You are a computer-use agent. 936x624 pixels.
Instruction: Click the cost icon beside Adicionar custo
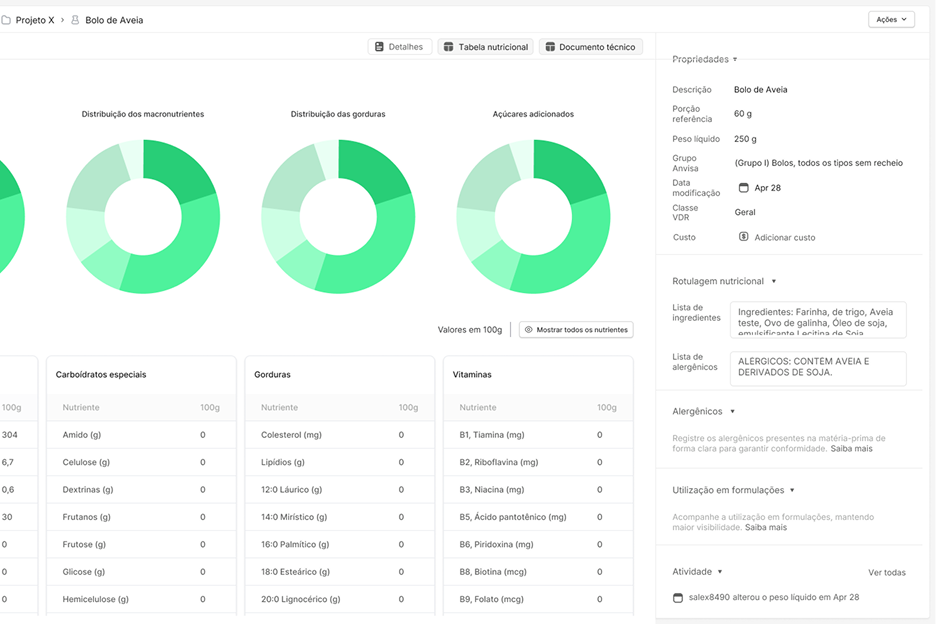click(743, 237)
